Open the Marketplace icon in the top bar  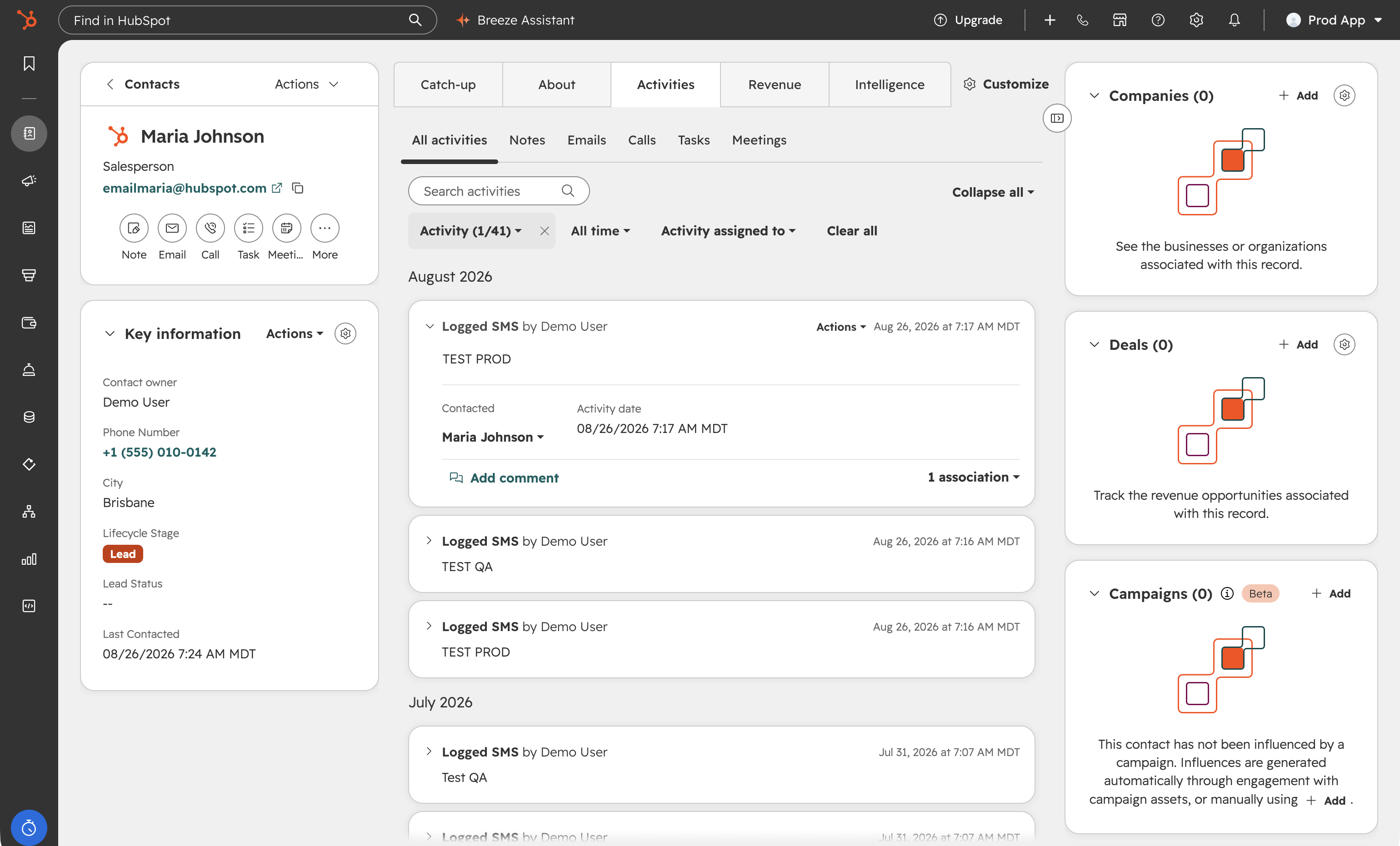point(1119,20)
